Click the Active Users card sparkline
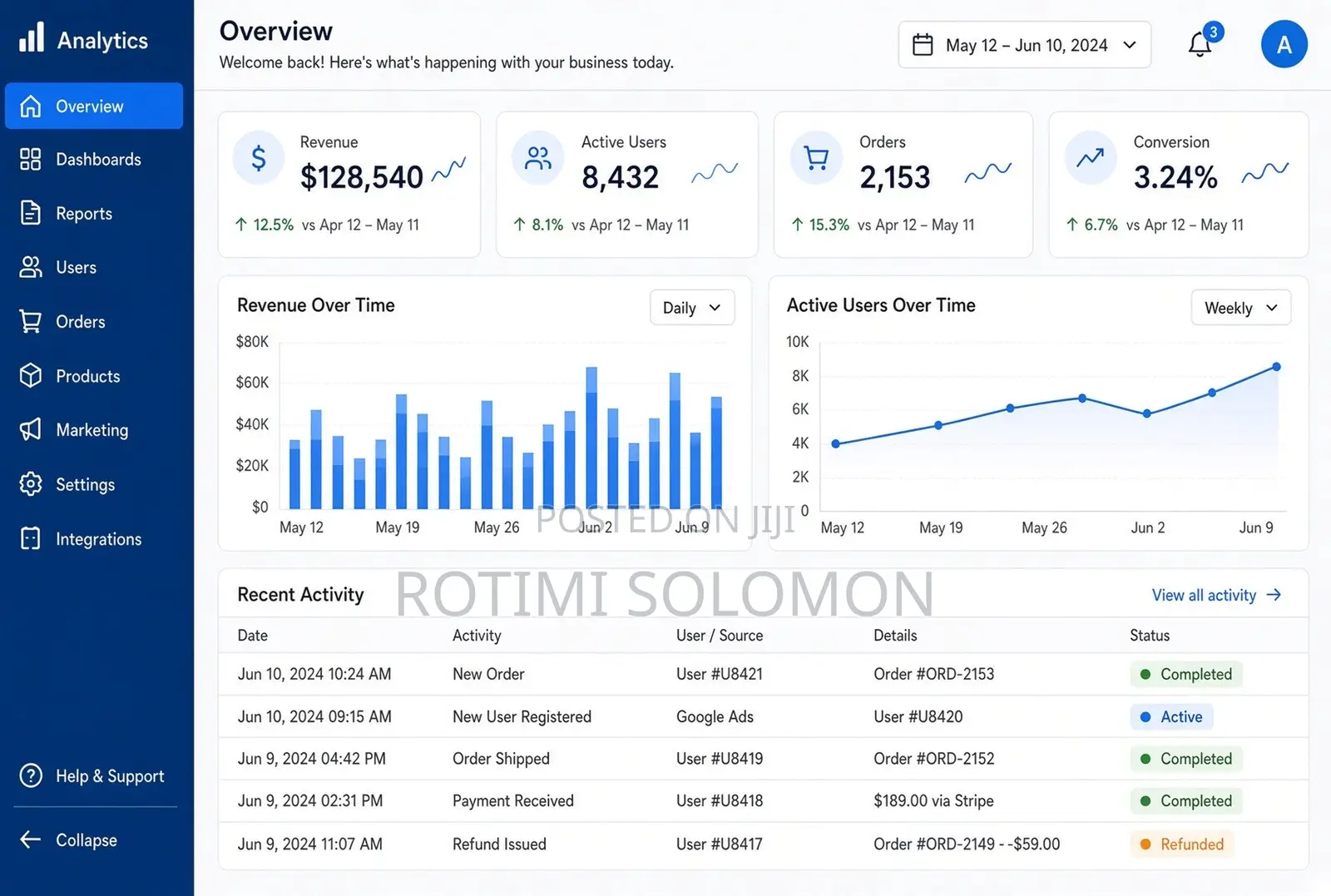This screenshot has width=1331, height=896. coord(715,172)
